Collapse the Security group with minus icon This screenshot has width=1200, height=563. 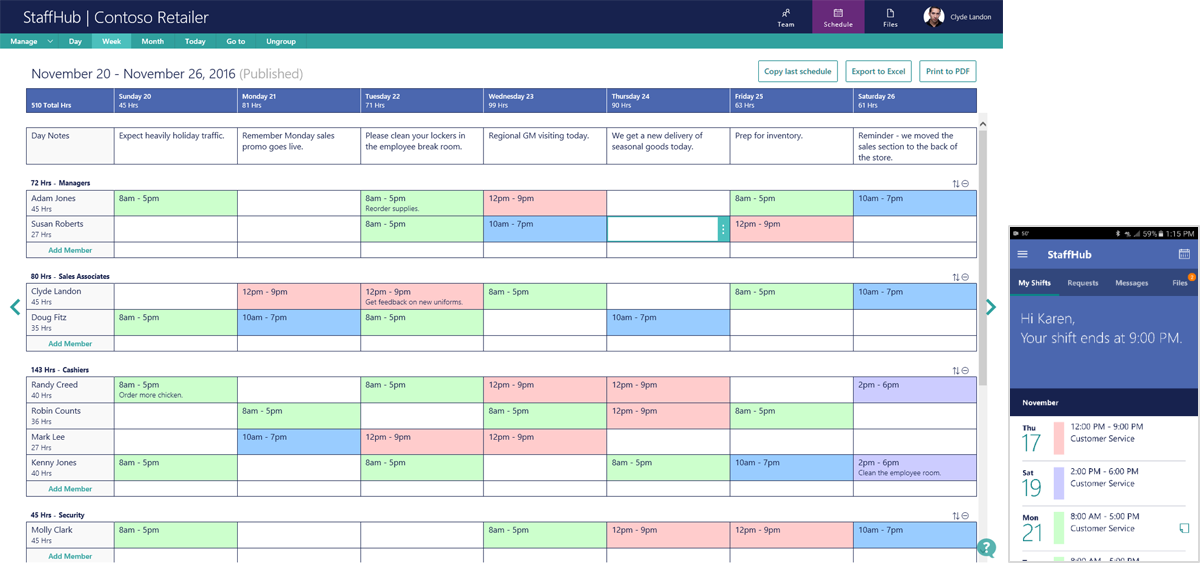[x=967, y=516]
